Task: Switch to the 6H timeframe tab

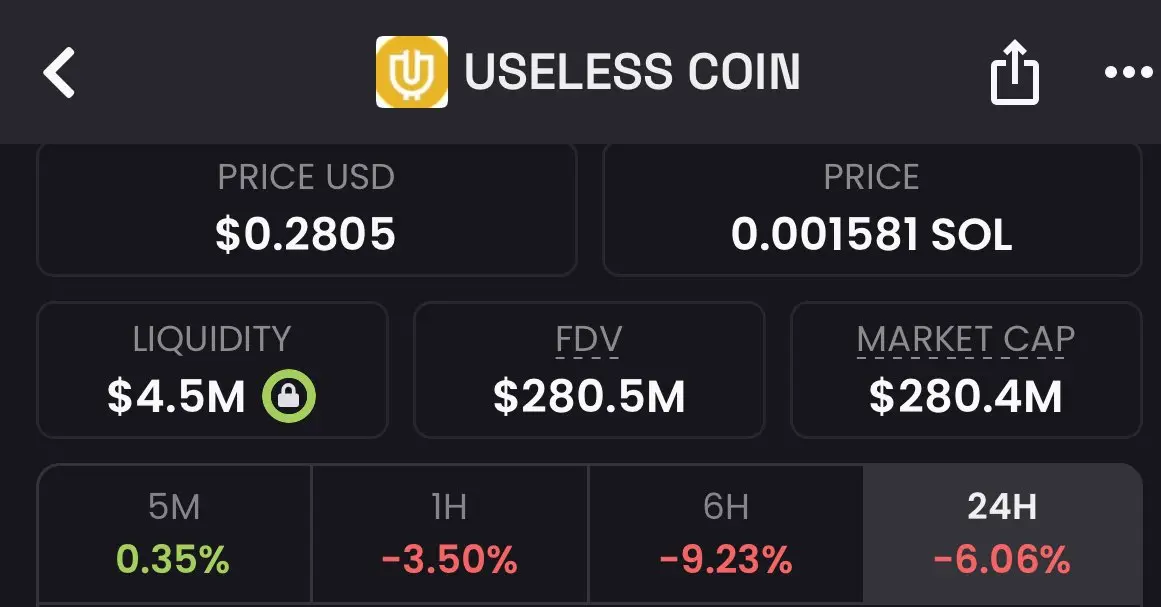Action: (726, 533)
